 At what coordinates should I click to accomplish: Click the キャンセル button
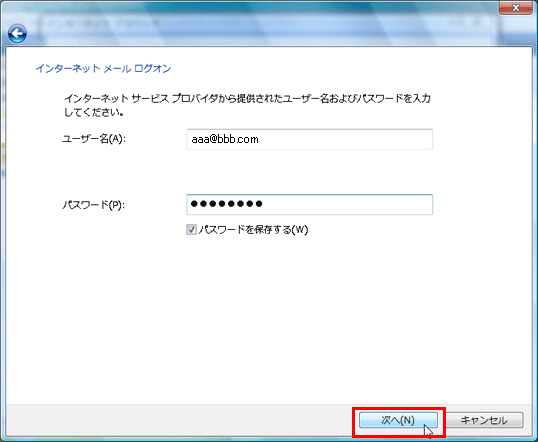[x=484, y=420]
